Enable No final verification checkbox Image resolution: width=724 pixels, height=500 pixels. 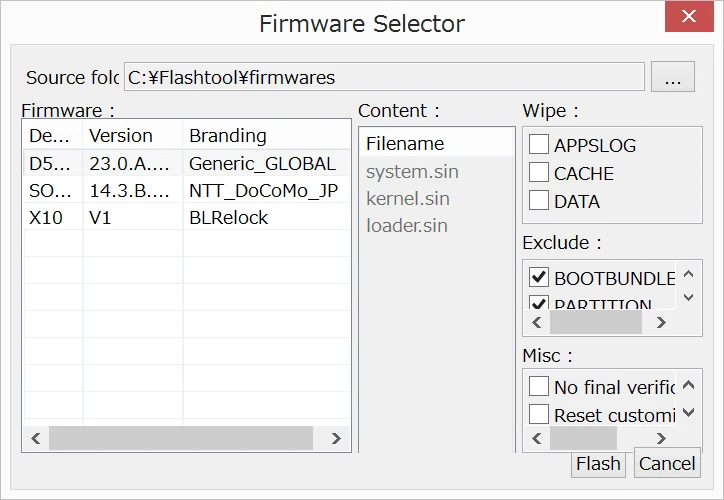539,386
